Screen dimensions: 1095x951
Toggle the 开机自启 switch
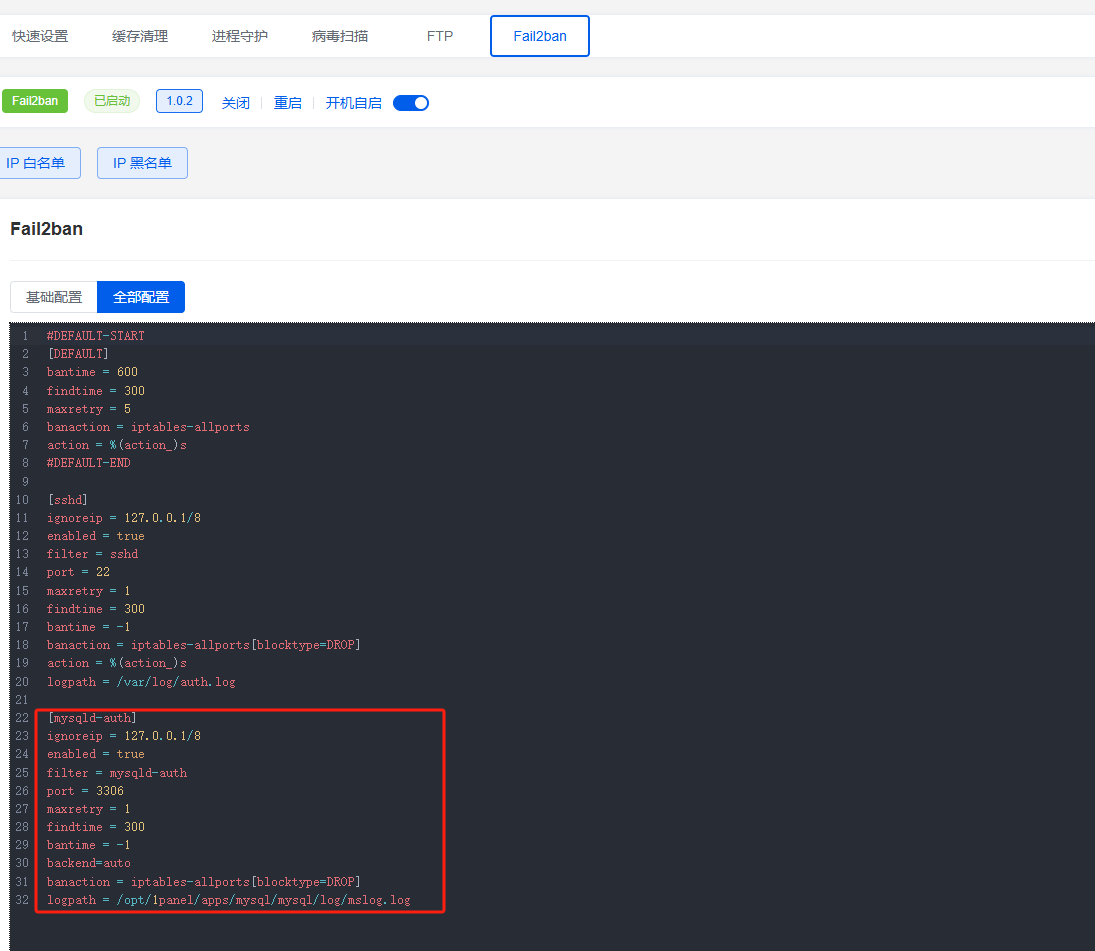(x=411, y=103)
